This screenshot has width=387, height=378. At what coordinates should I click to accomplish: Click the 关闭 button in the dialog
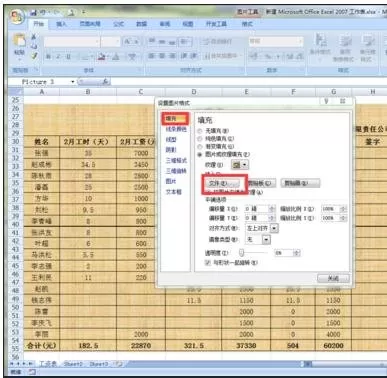pyautogui.click(x=333, y=278)
